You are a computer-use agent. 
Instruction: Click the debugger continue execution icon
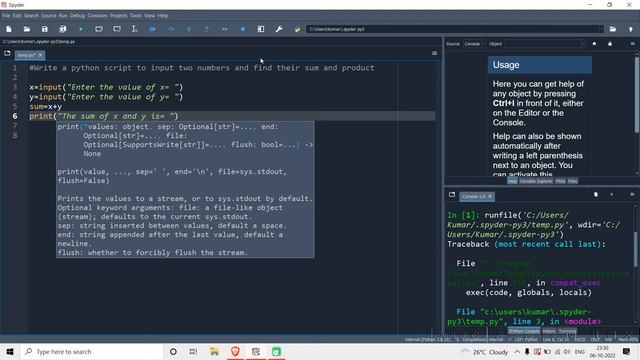pos(224,29)
